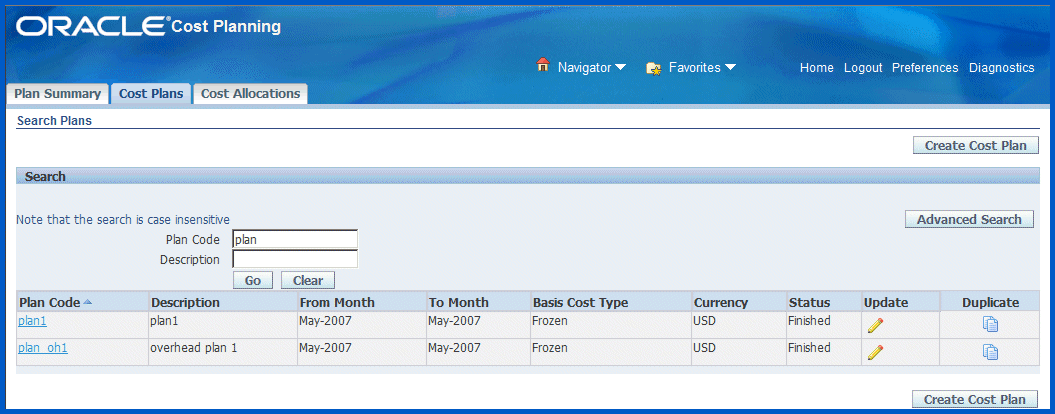Open Advanced Search

tap(969, 219)
